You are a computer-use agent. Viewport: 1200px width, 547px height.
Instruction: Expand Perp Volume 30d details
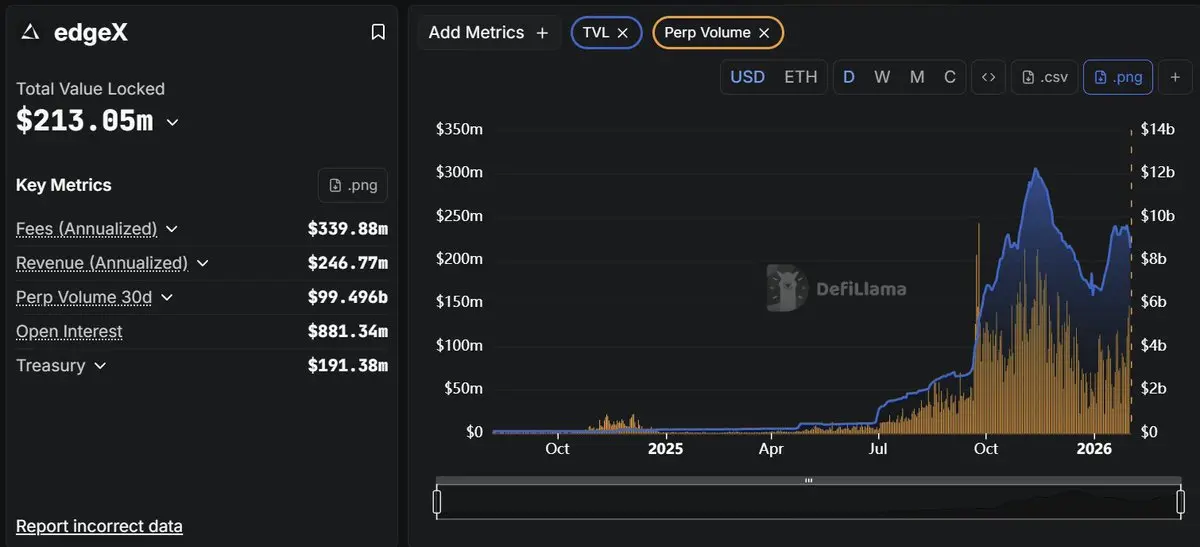(x=167, y=297)
